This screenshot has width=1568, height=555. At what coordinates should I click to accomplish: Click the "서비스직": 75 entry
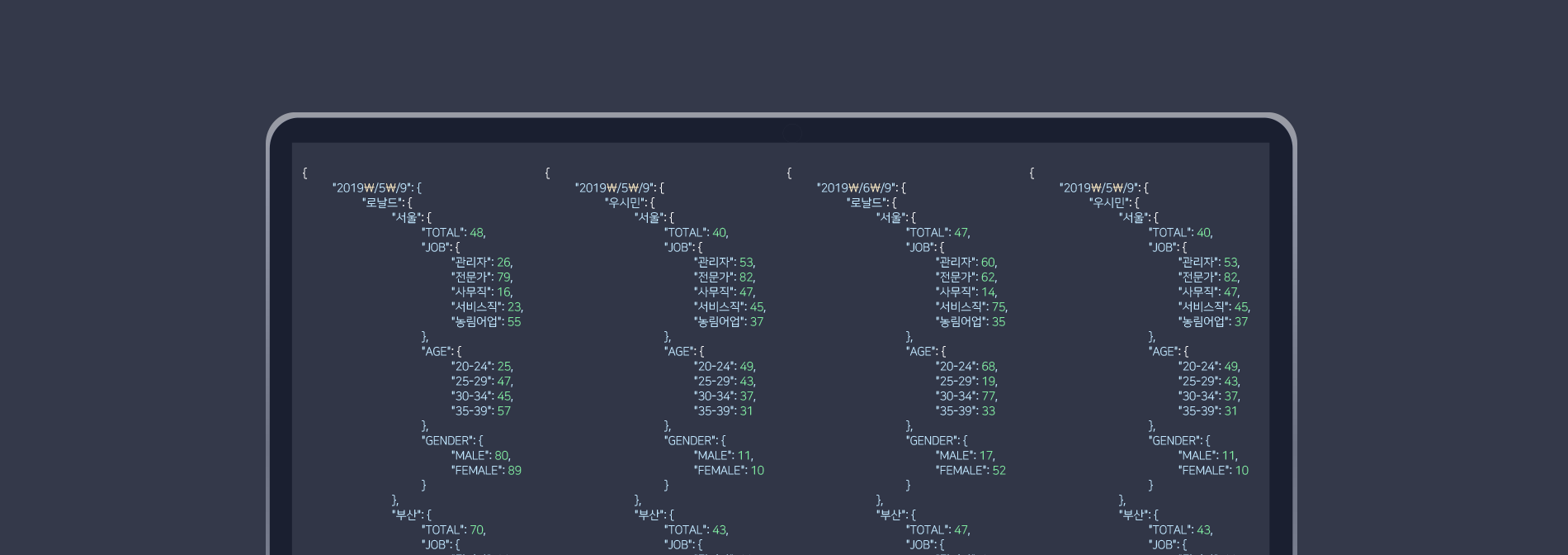[x=971, y=306]
